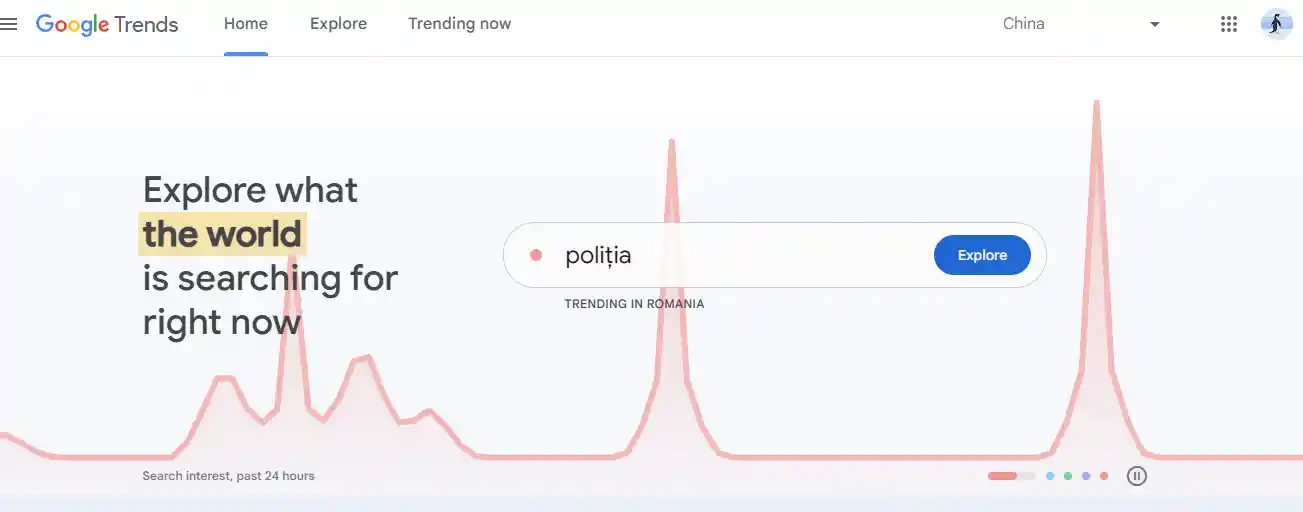Screen dimensions: 1303x512
Task: Click the tallest peak on the trend graph
Action: [x=1097, y=105]
